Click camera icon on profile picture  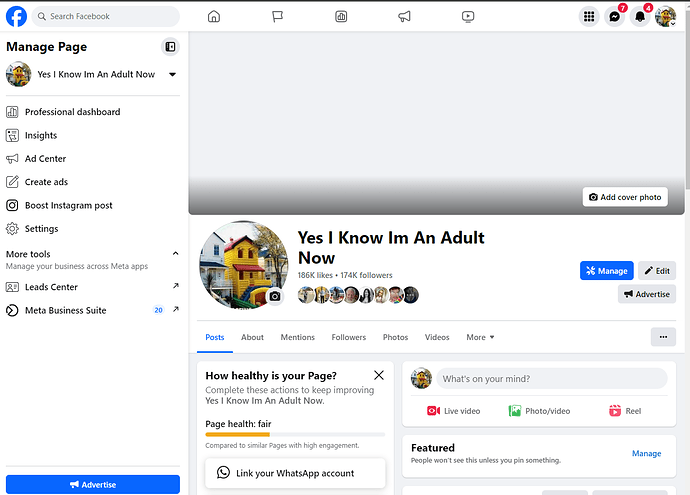pos(275,296)
